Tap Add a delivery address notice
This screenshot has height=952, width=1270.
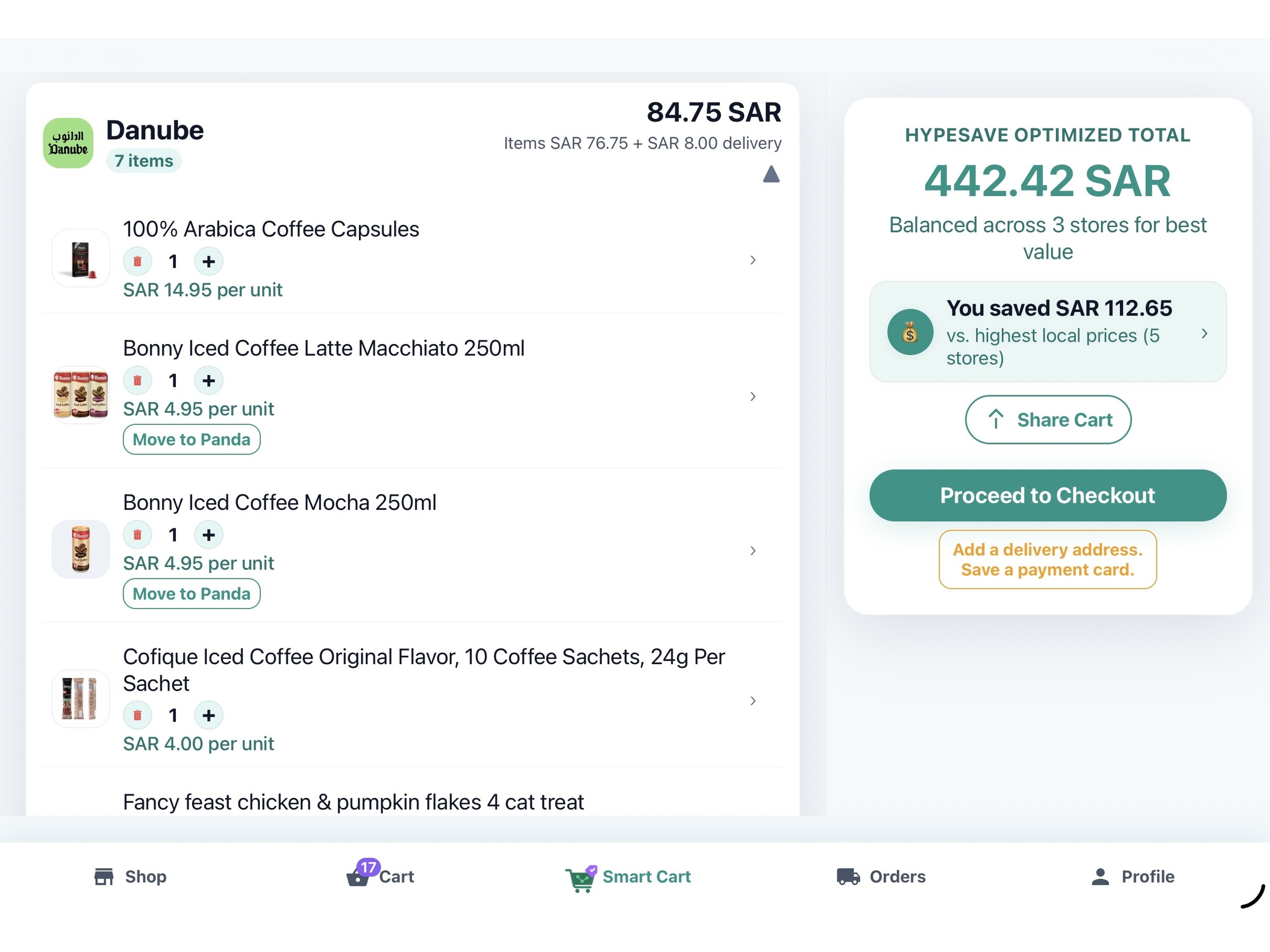pyautogui.click(x=1048, y=560)
